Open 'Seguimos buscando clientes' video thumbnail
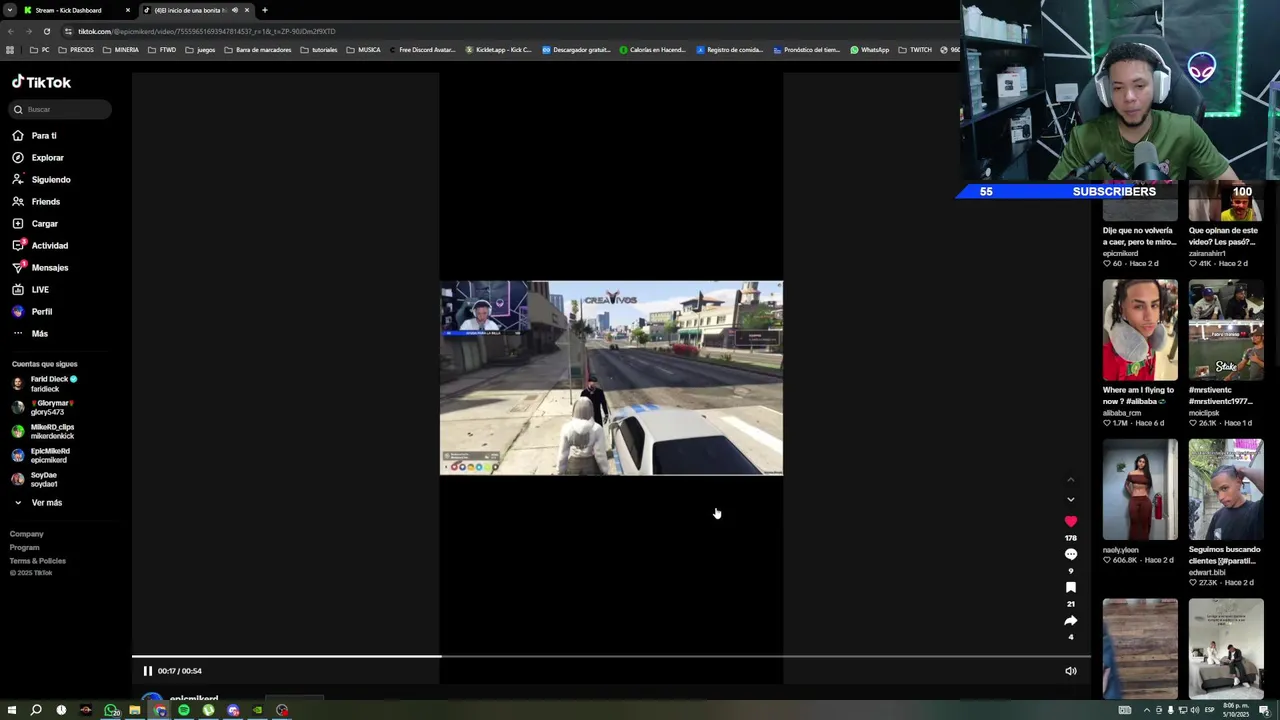Image resolution: width=1280 pixels, height=720 pixels. click(x=1226, y=490)
